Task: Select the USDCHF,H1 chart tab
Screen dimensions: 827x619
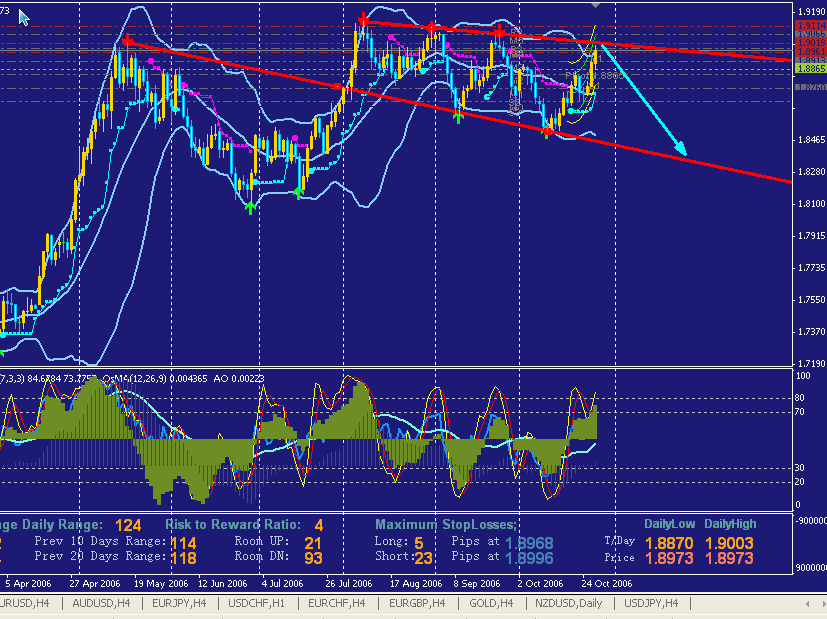Action: [255, 603]
